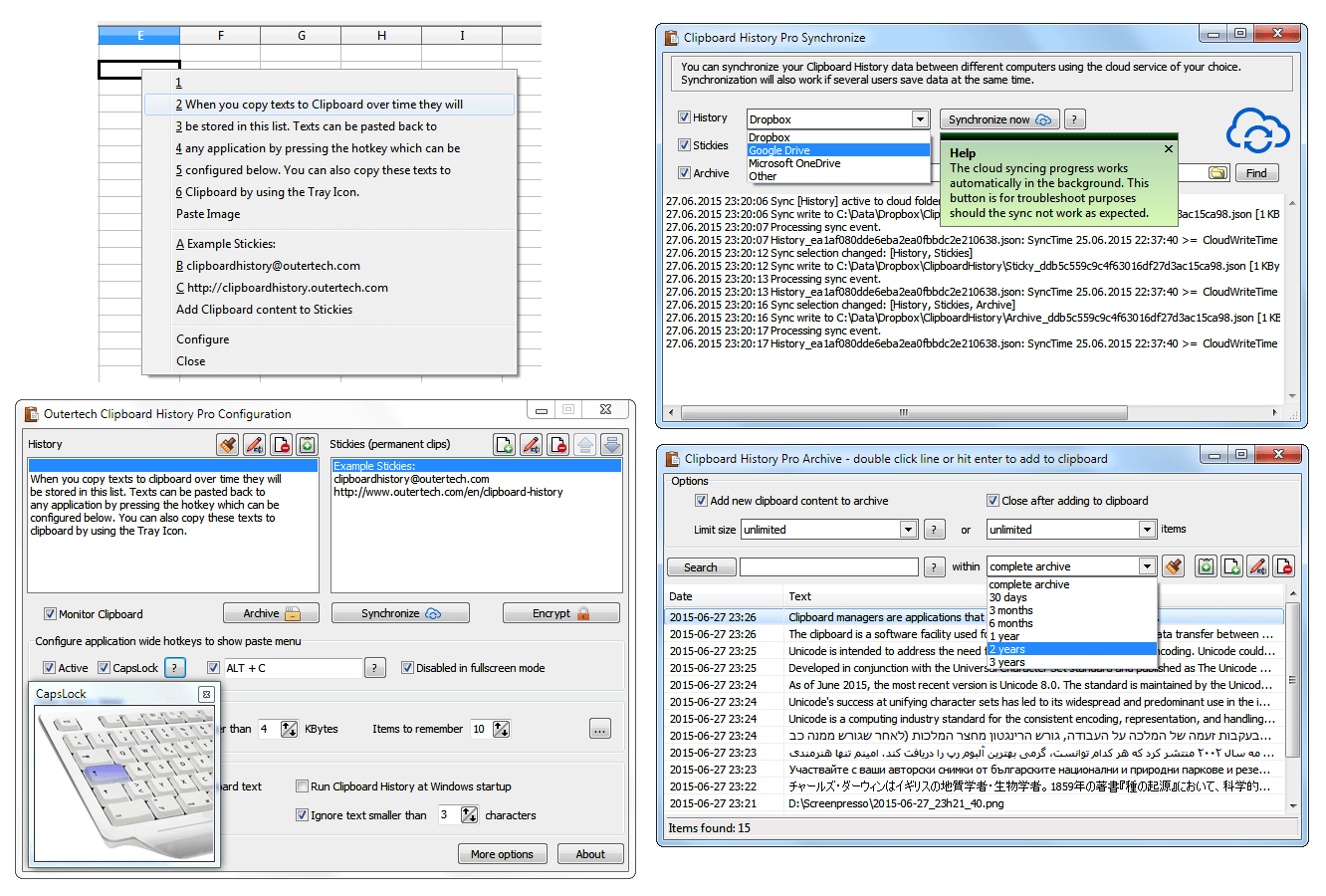Edit selected sticky with pencil icon

click(532, 444)
